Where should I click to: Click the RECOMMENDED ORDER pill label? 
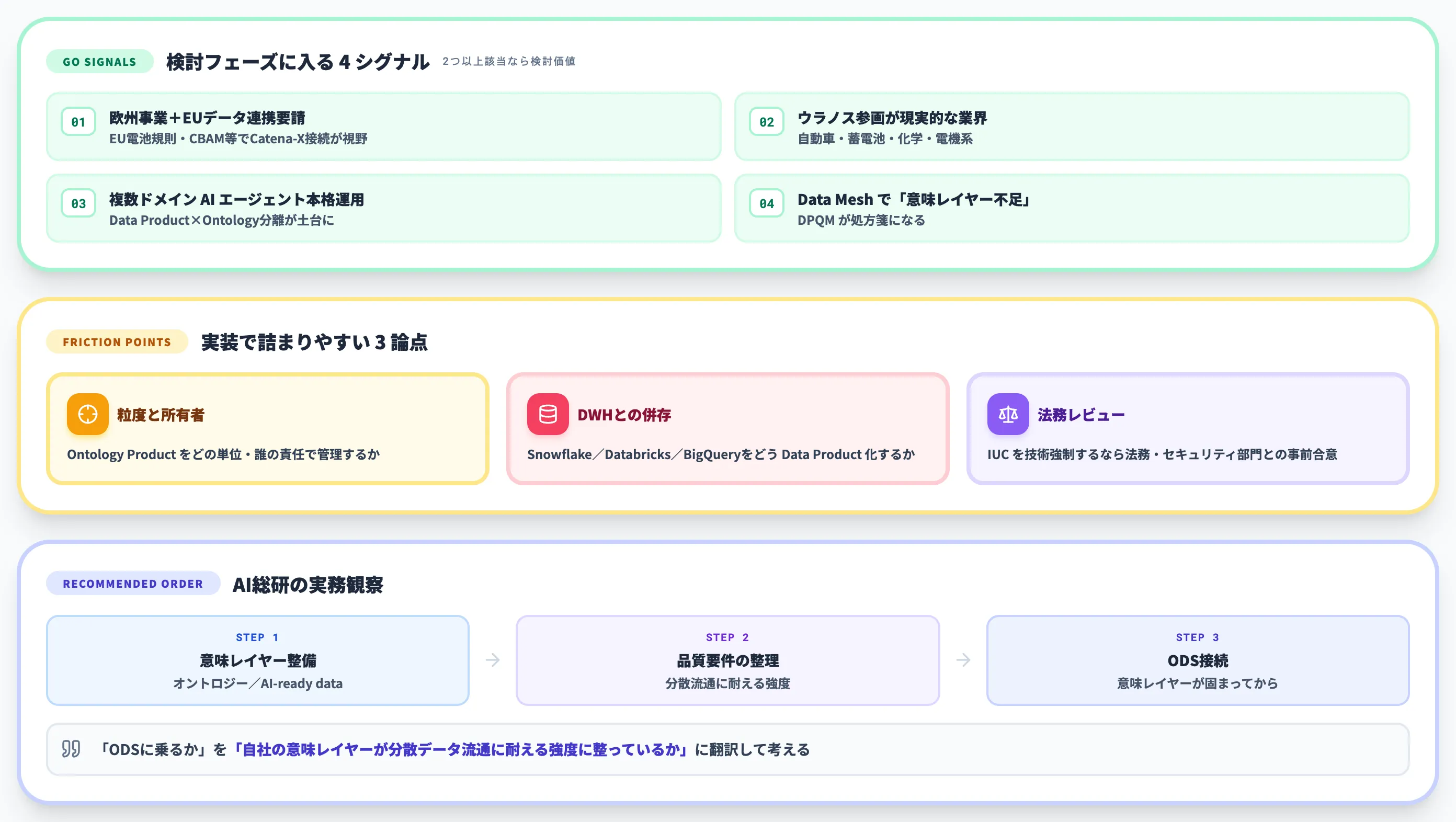click(133, 584)
